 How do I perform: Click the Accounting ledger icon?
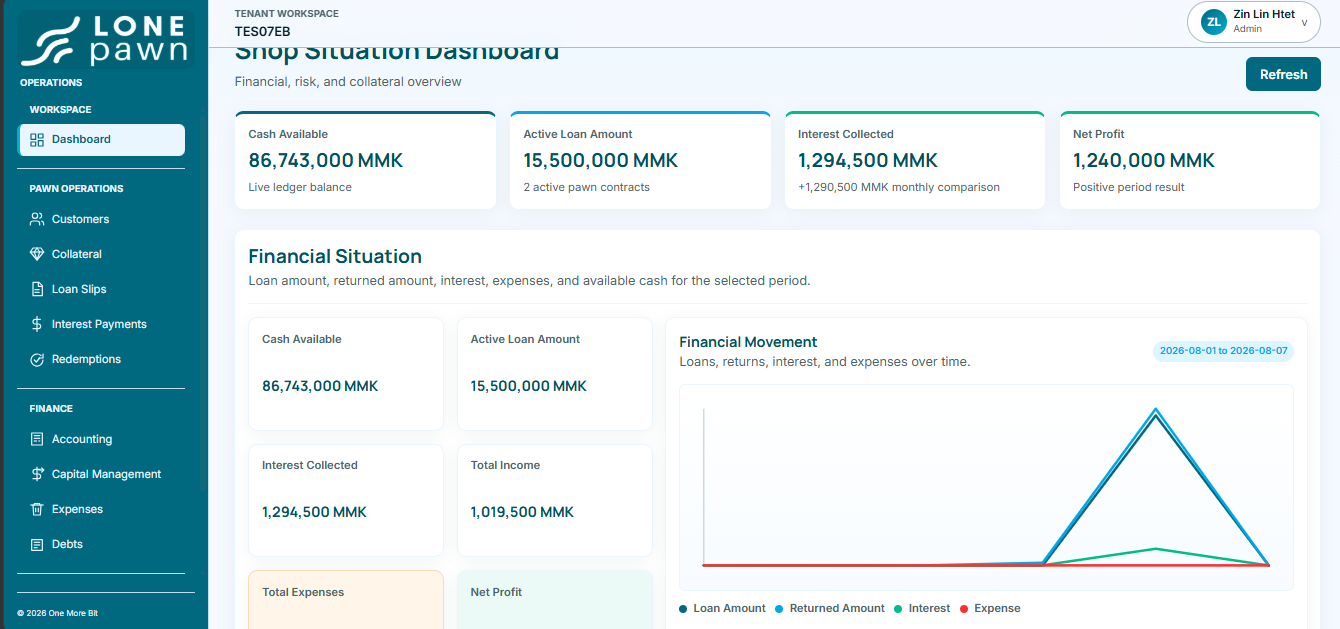(x=37, y=439)
